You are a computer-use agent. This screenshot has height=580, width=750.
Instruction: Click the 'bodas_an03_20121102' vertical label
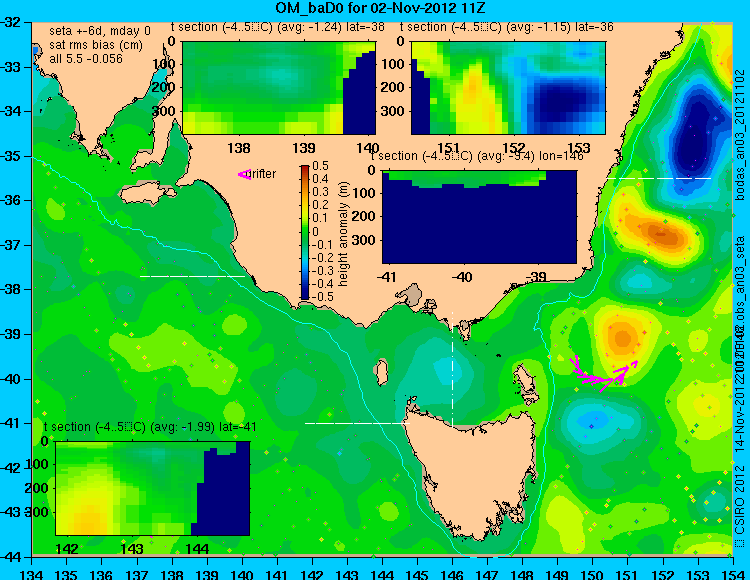[x=740, y=135]
